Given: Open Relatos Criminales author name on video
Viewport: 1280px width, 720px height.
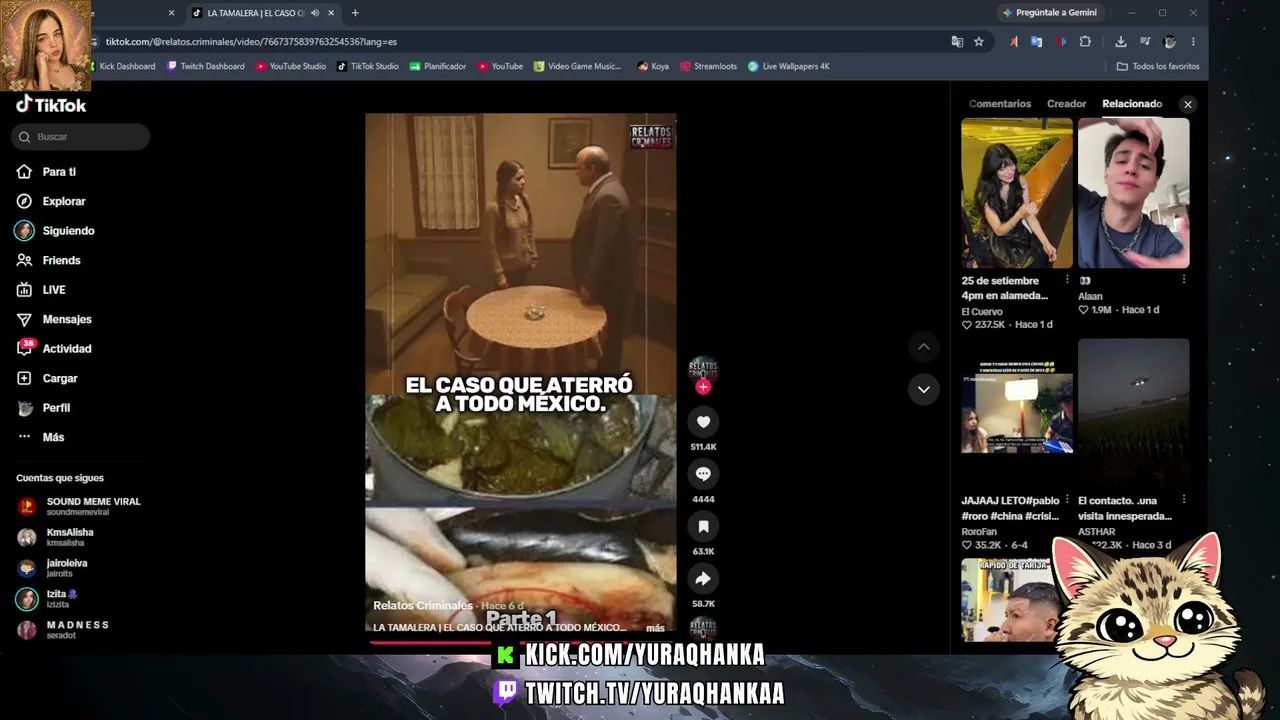Looking at the screenshot, I should (x=423, y=606).
